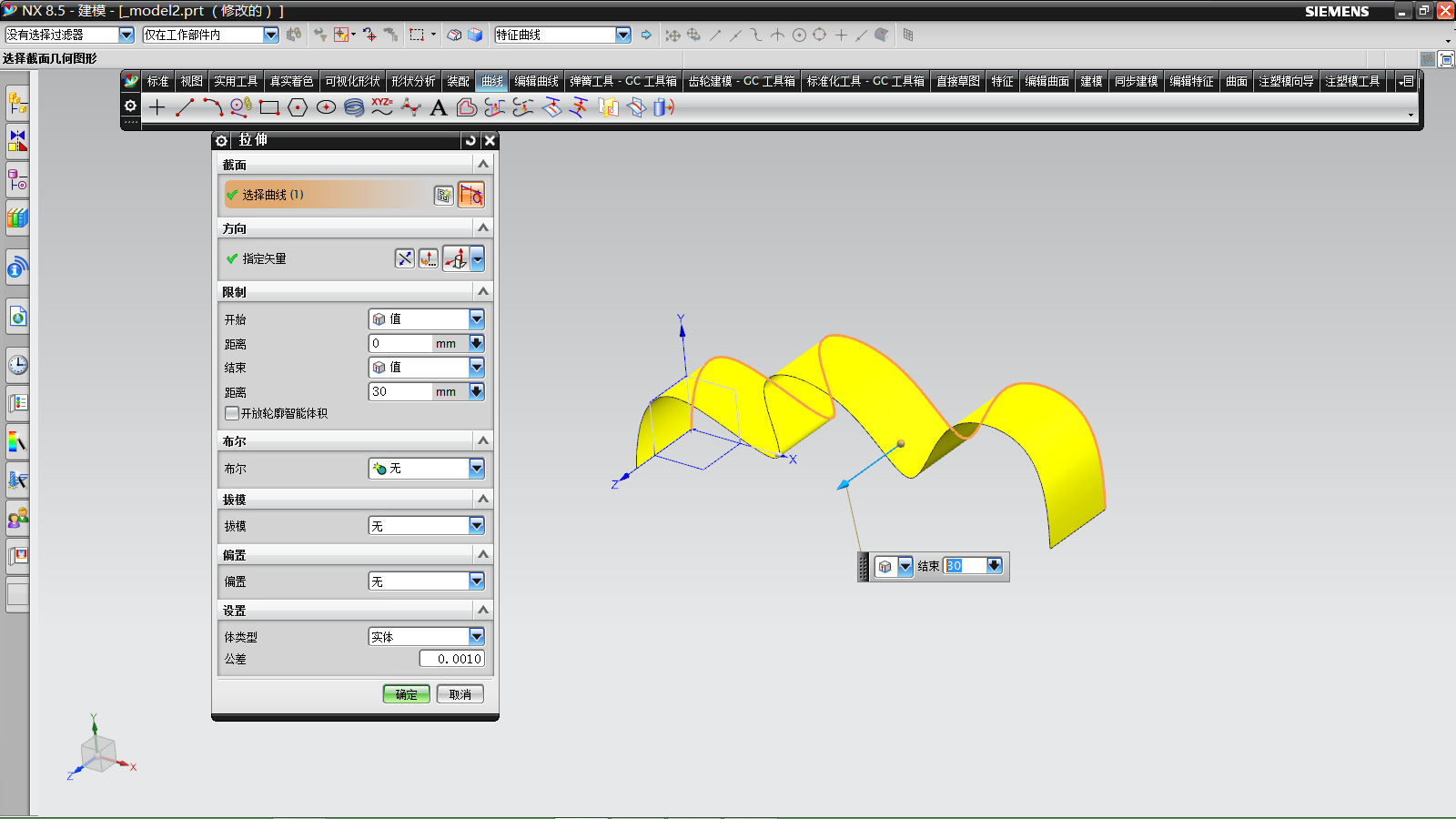
Task: Click the 公差 tolerance input field
Action: tap(451, 659)
